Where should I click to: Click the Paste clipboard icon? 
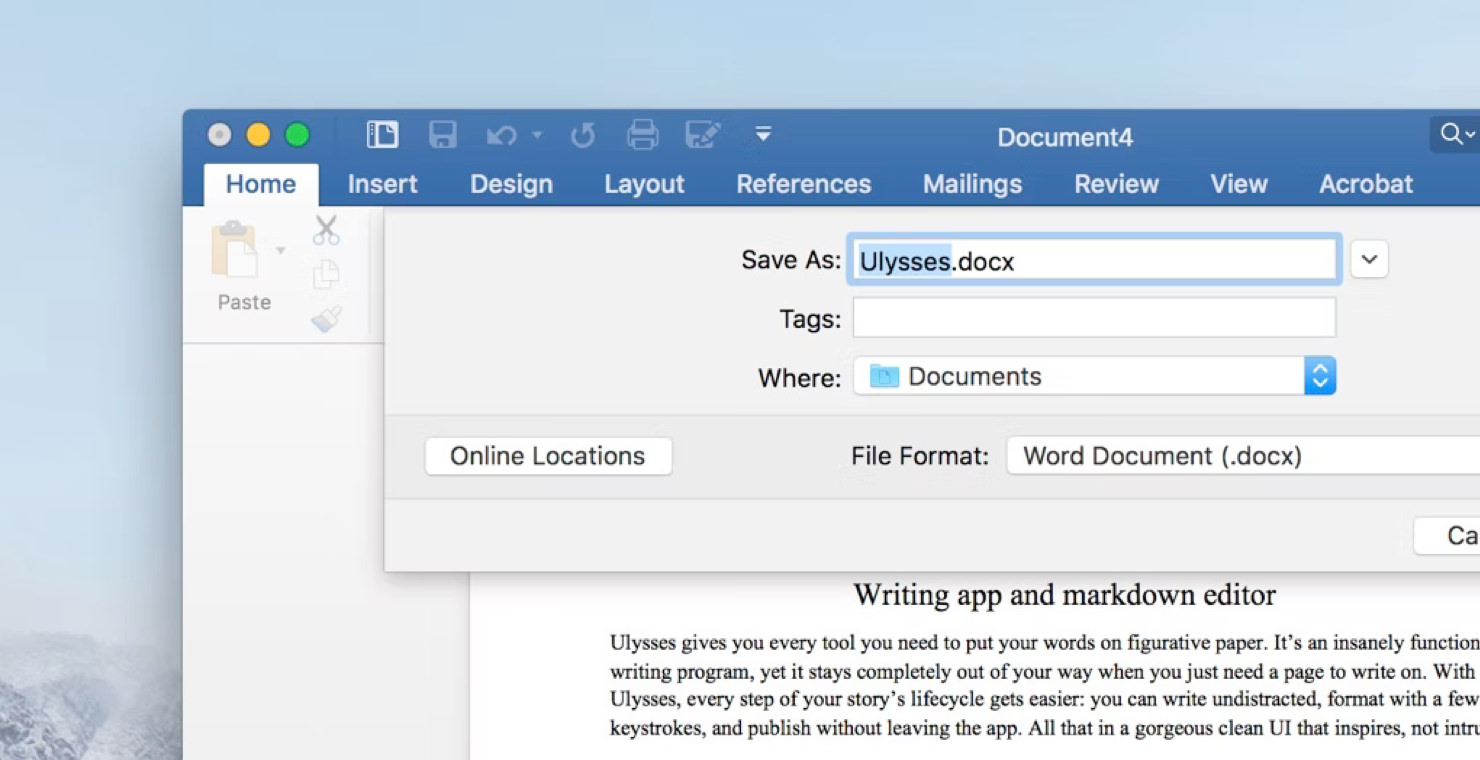click(x=234, y=250)
